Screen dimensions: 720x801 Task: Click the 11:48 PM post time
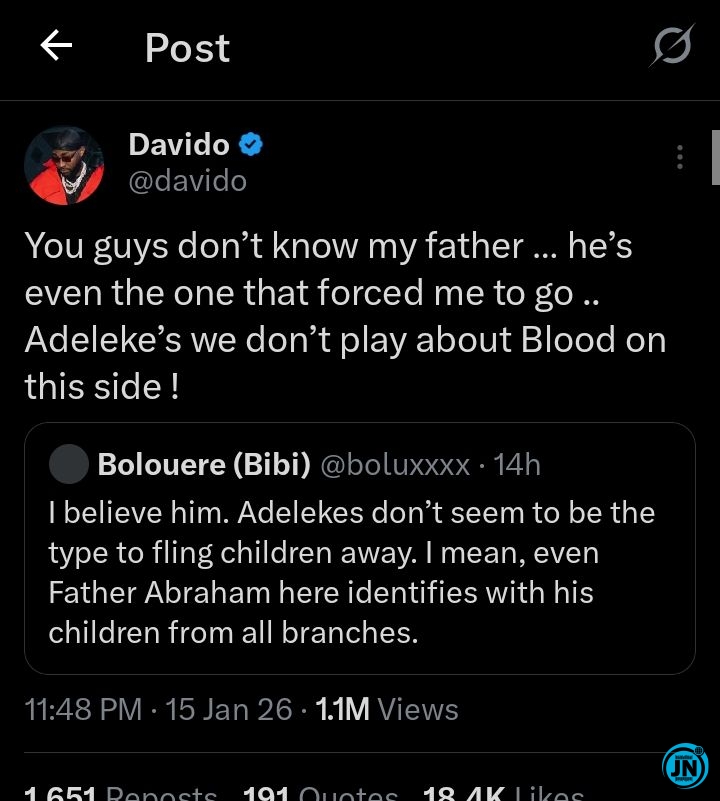(x=83, y=710)
